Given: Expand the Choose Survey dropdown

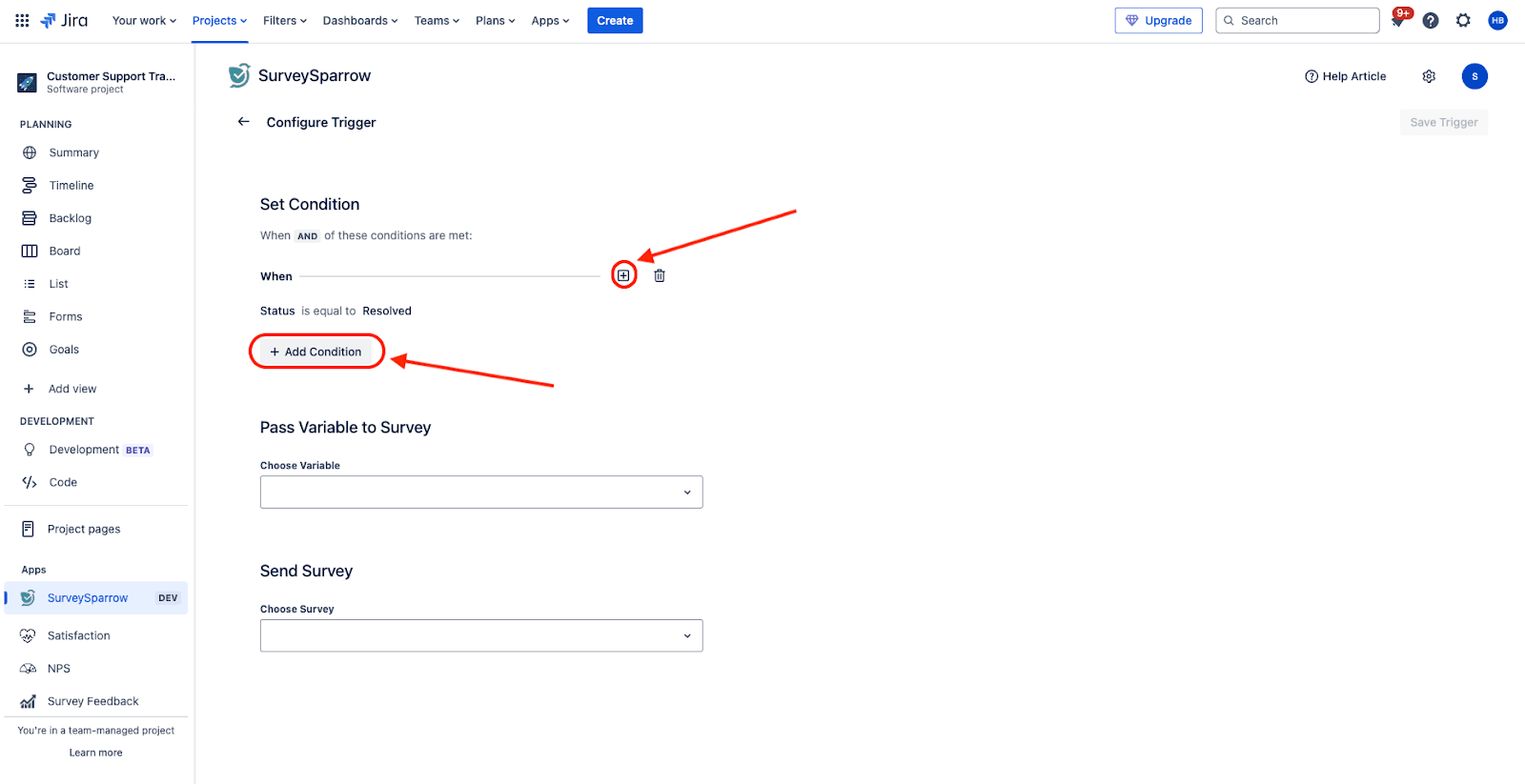Looking at the screenshot, I should point(481,636).
